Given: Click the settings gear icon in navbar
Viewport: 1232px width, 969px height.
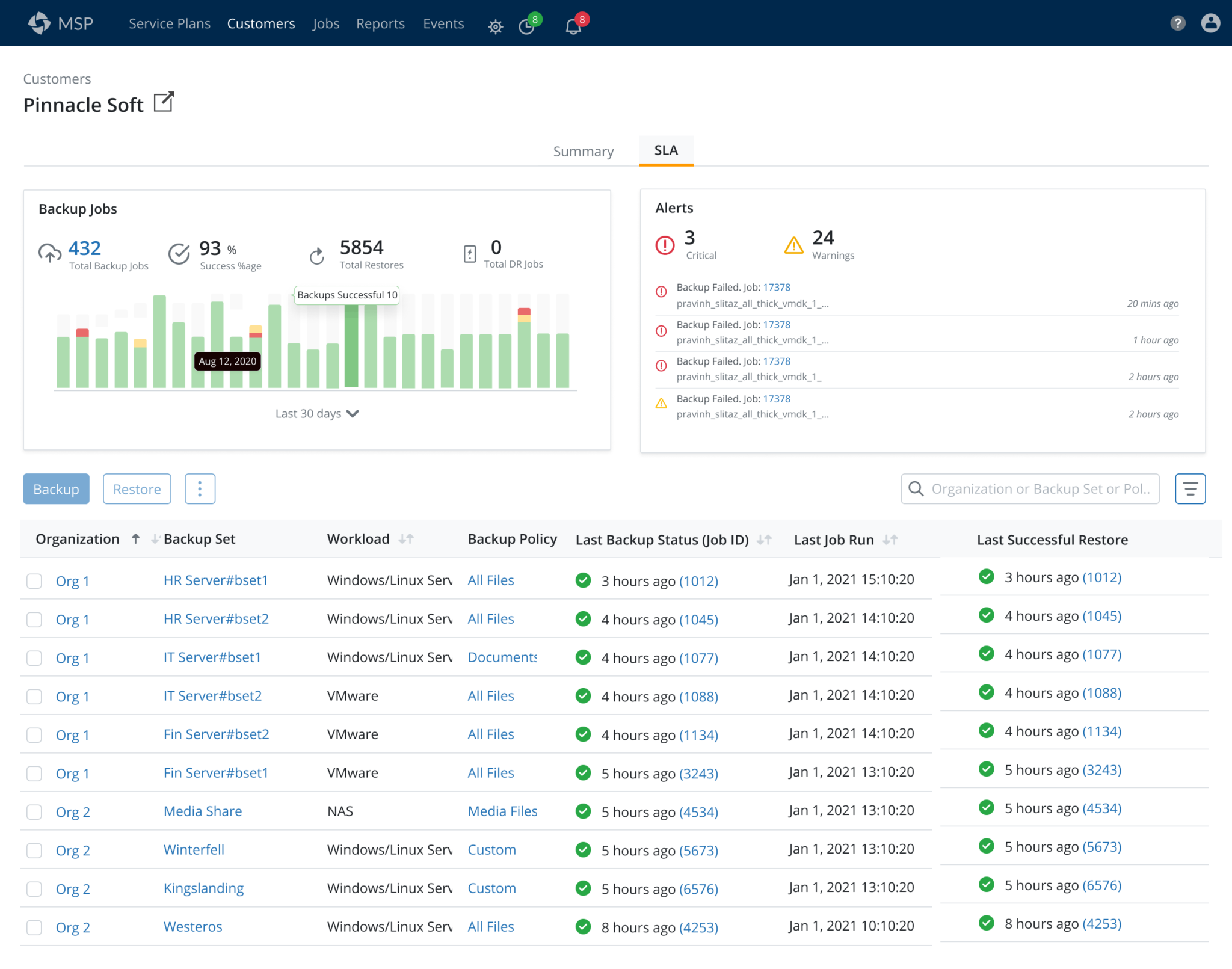Looking at the screenshot, I should [495, 26].
